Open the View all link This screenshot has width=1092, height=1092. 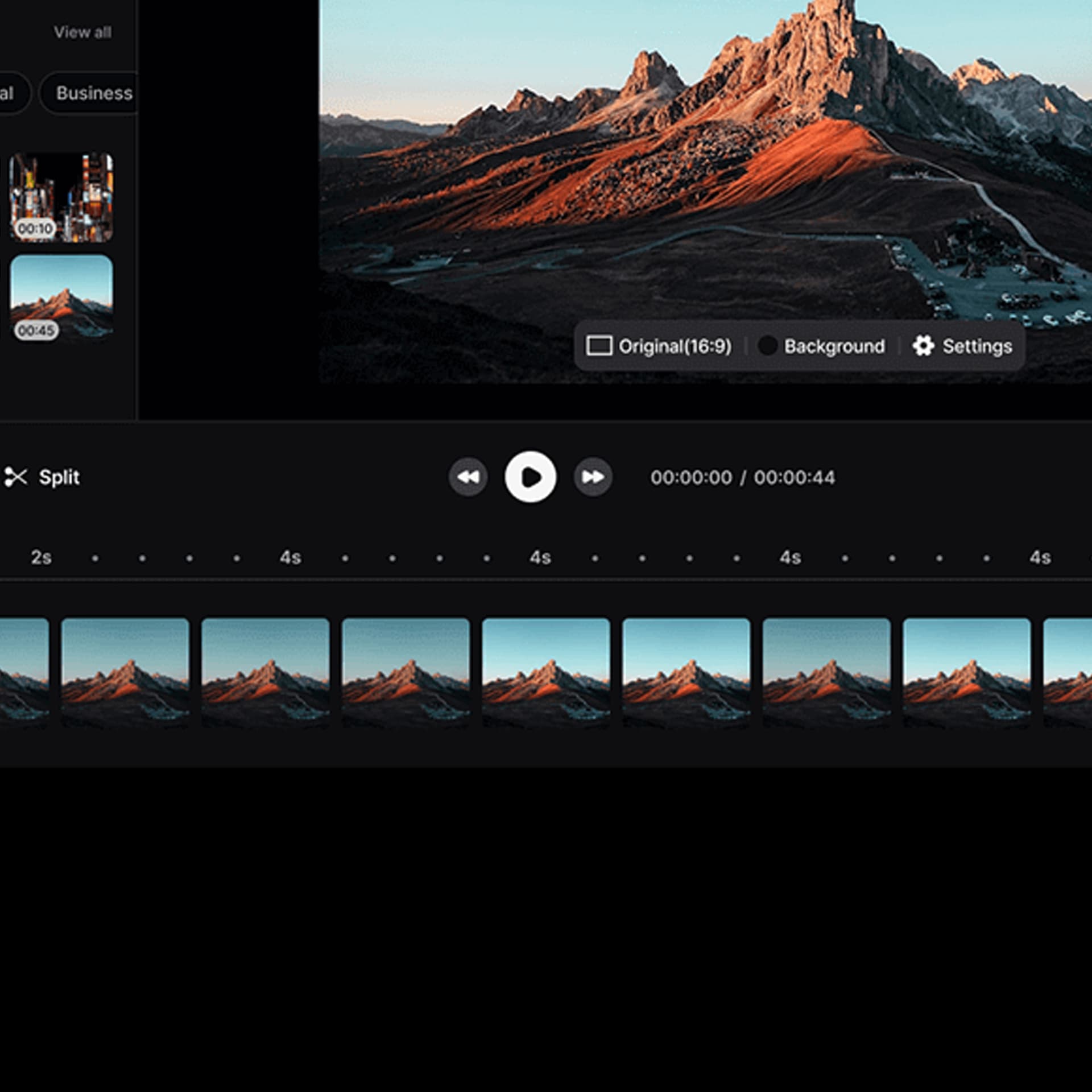pos(82,32)
